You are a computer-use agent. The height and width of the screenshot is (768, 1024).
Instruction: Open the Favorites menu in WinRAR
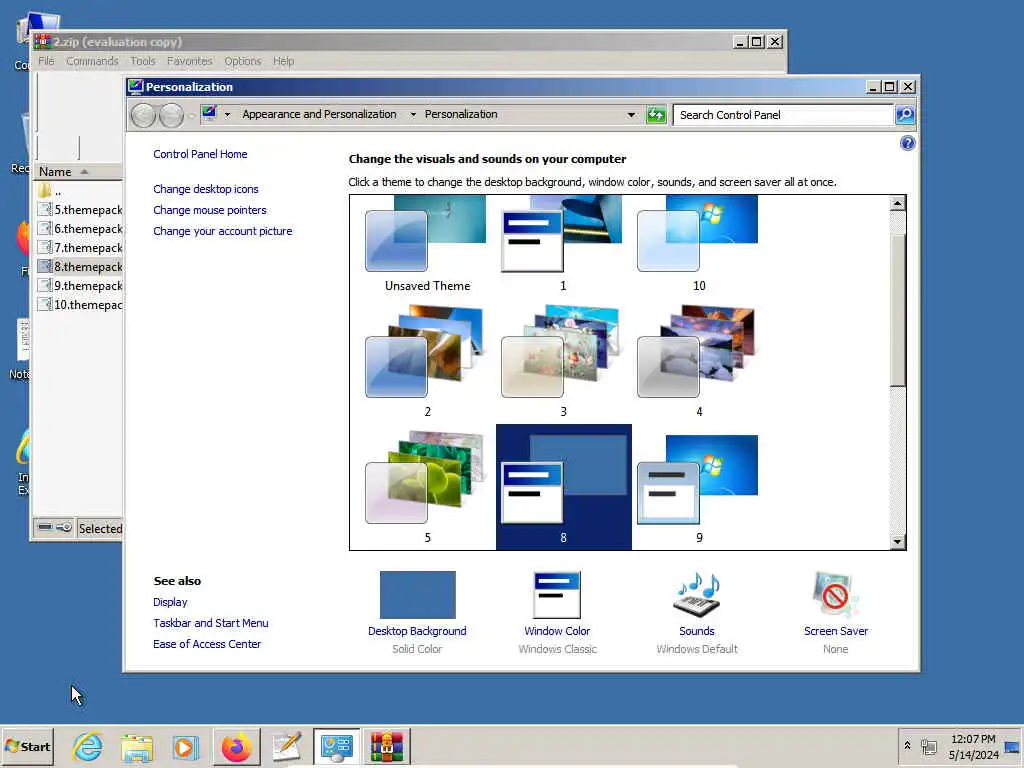pos(189,61)
